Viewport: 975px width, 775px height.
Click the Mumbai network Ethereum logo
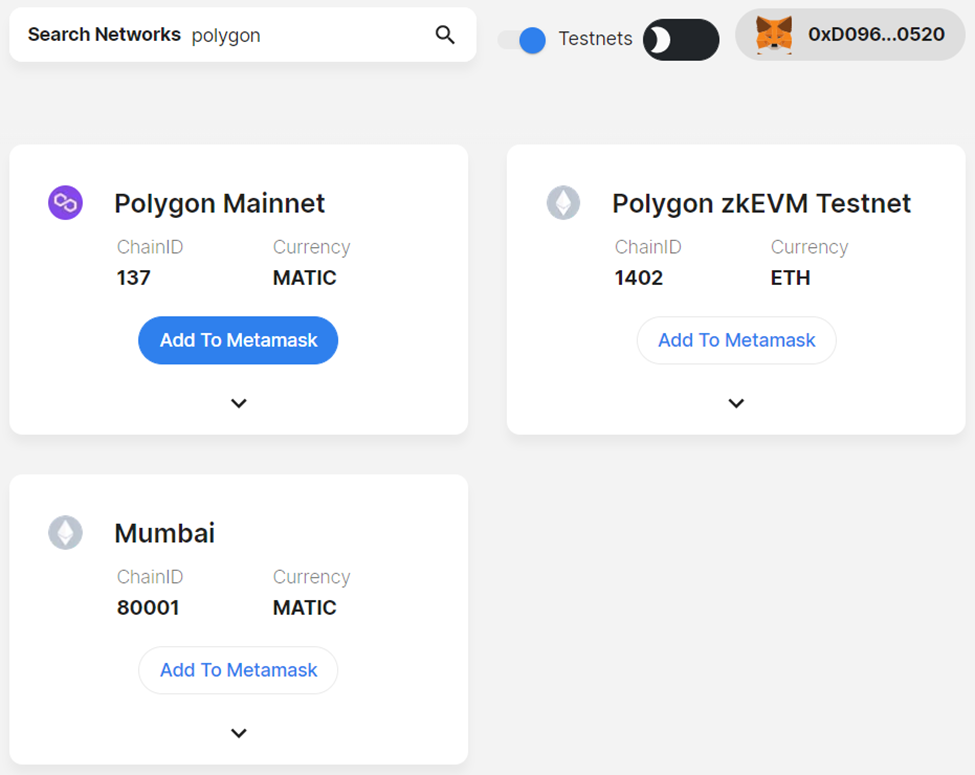point(65,532)
